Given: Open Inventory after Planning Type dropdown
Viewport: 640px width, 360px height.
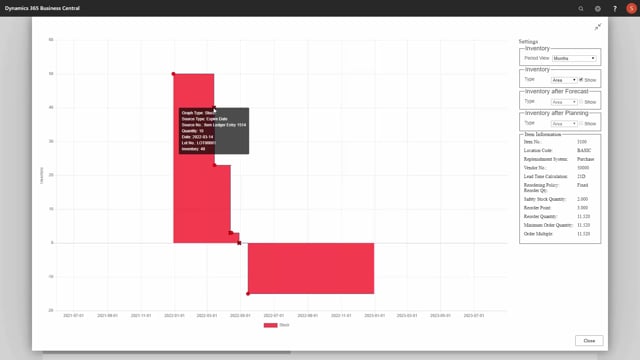Looking at the screenshot, I should click(x=564, y=123).
